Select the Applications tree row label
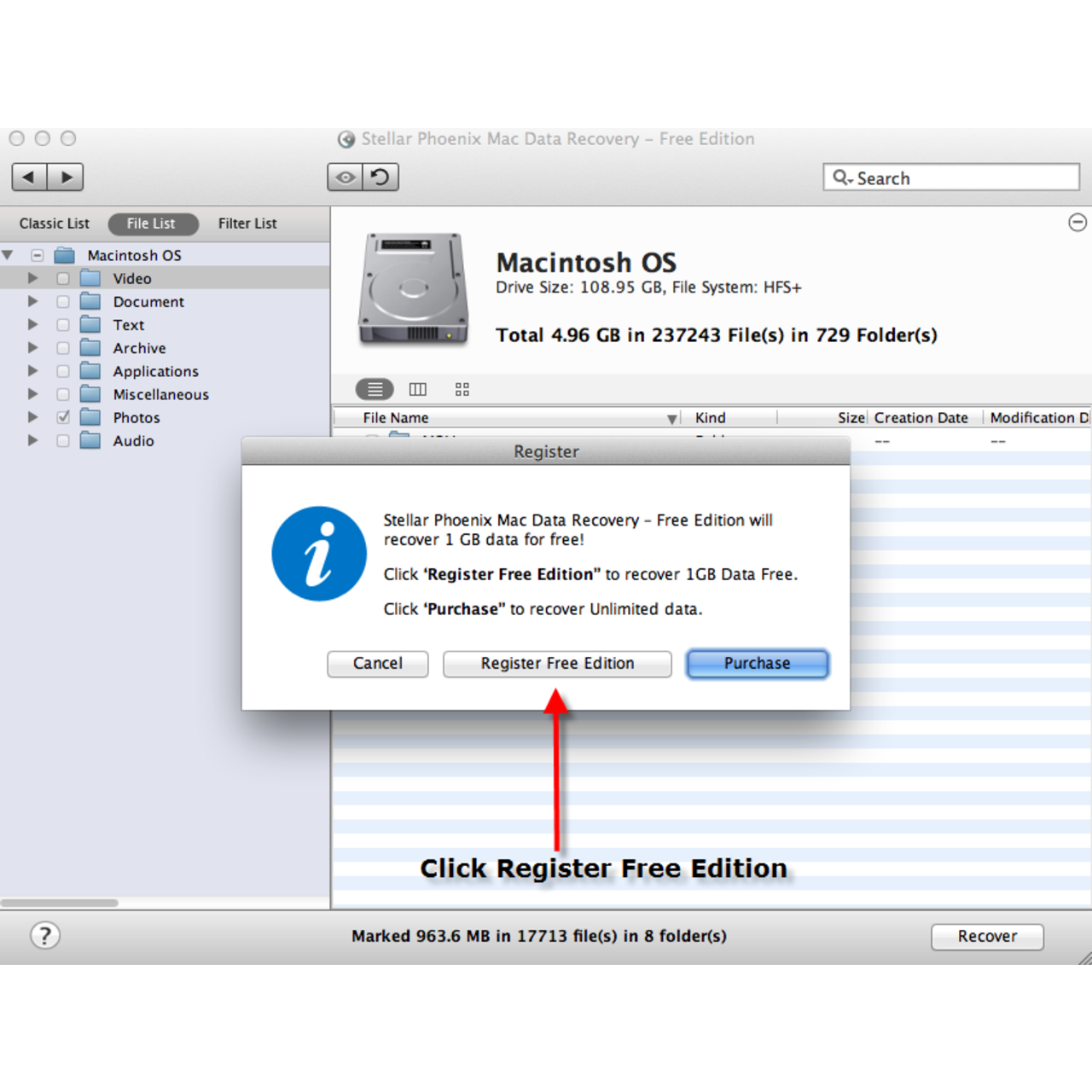1092x1092 pixels. pyautogui.click(x=156, y=371)
